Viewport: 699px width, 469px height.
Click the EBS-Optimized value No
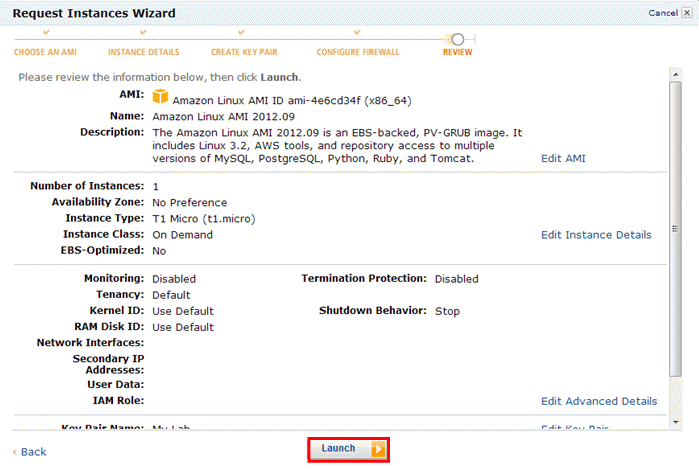pos(159,251)
